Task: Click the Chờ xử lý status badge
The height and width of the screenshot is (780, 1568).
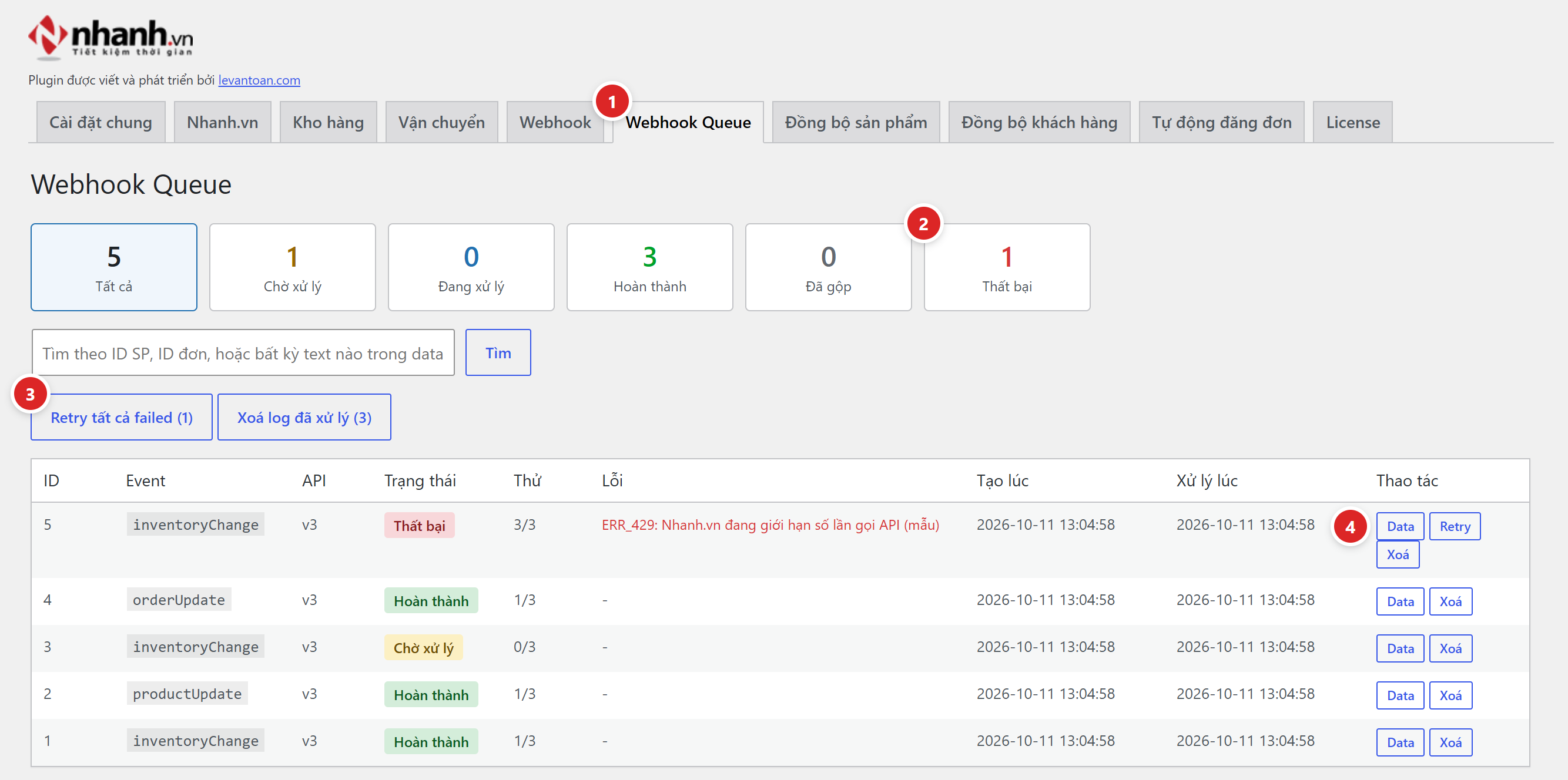Action: pyautogui.click(x=423, y=648)
